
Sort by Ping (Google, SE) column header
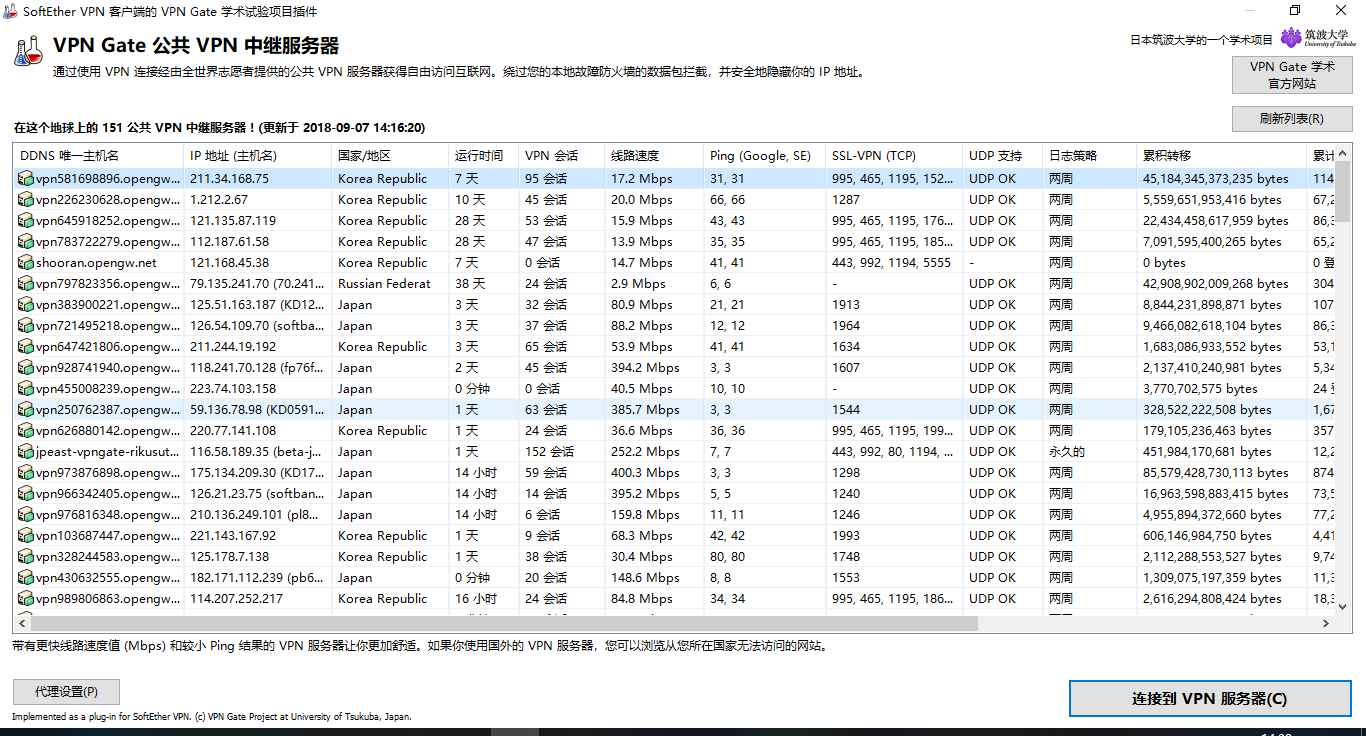(x=764, y=156)
